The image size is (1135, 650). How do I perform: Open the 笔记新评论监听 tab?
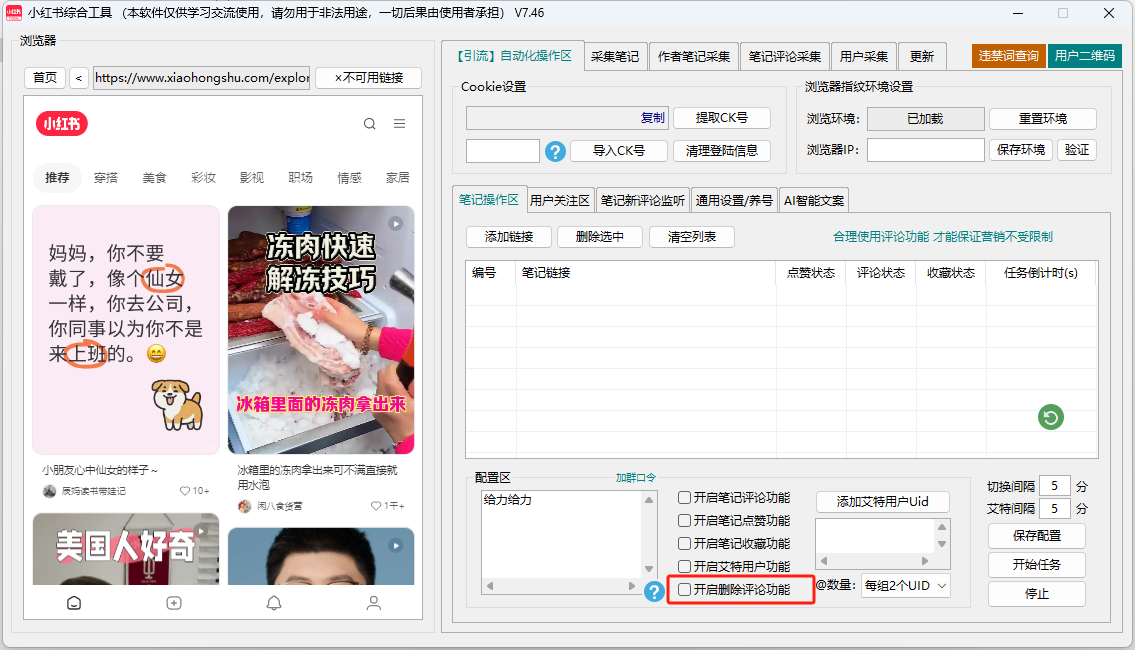click(642, 201)
